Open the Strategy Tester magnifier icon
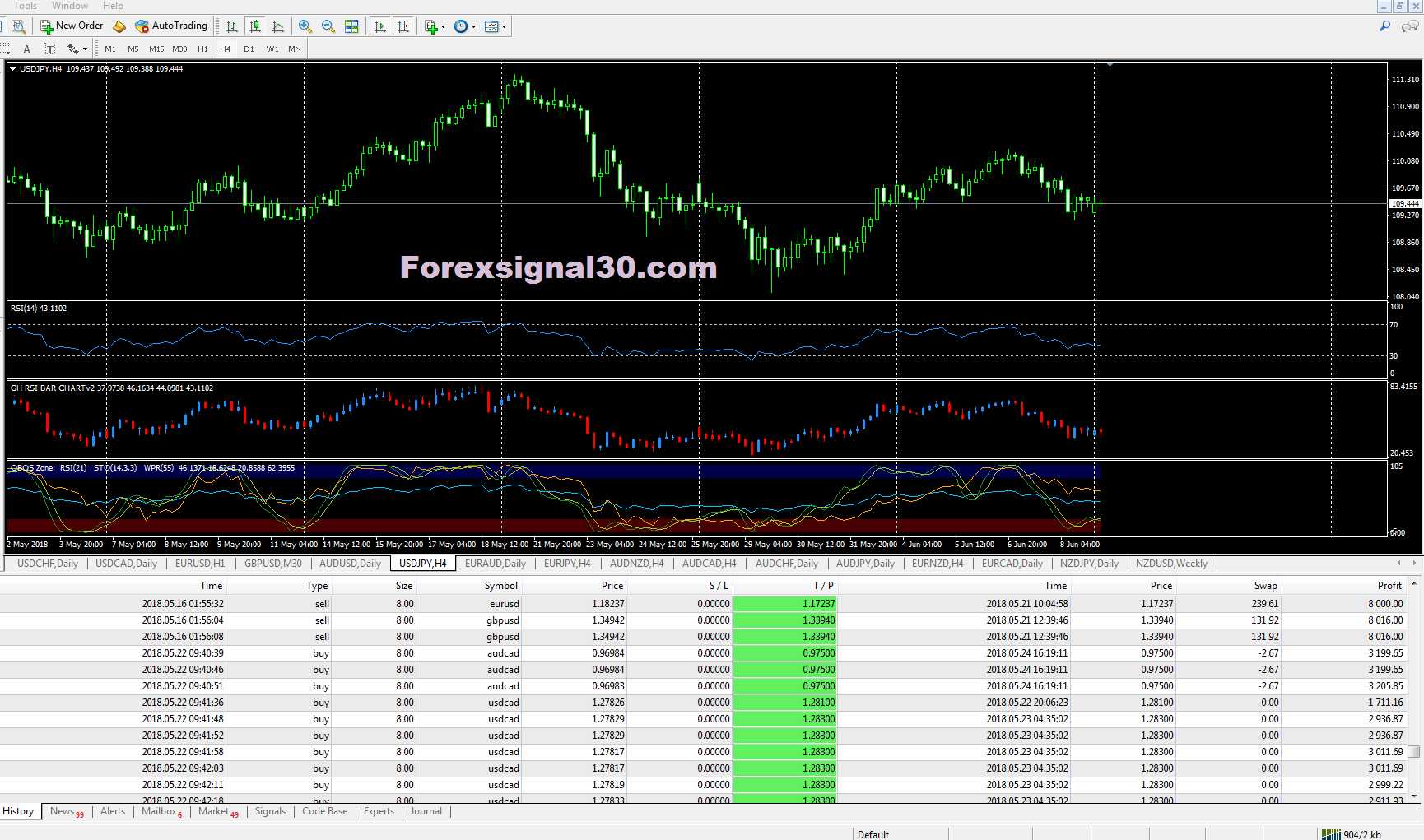The width and height of the screenshot is (1424, 840). [18, 26]
